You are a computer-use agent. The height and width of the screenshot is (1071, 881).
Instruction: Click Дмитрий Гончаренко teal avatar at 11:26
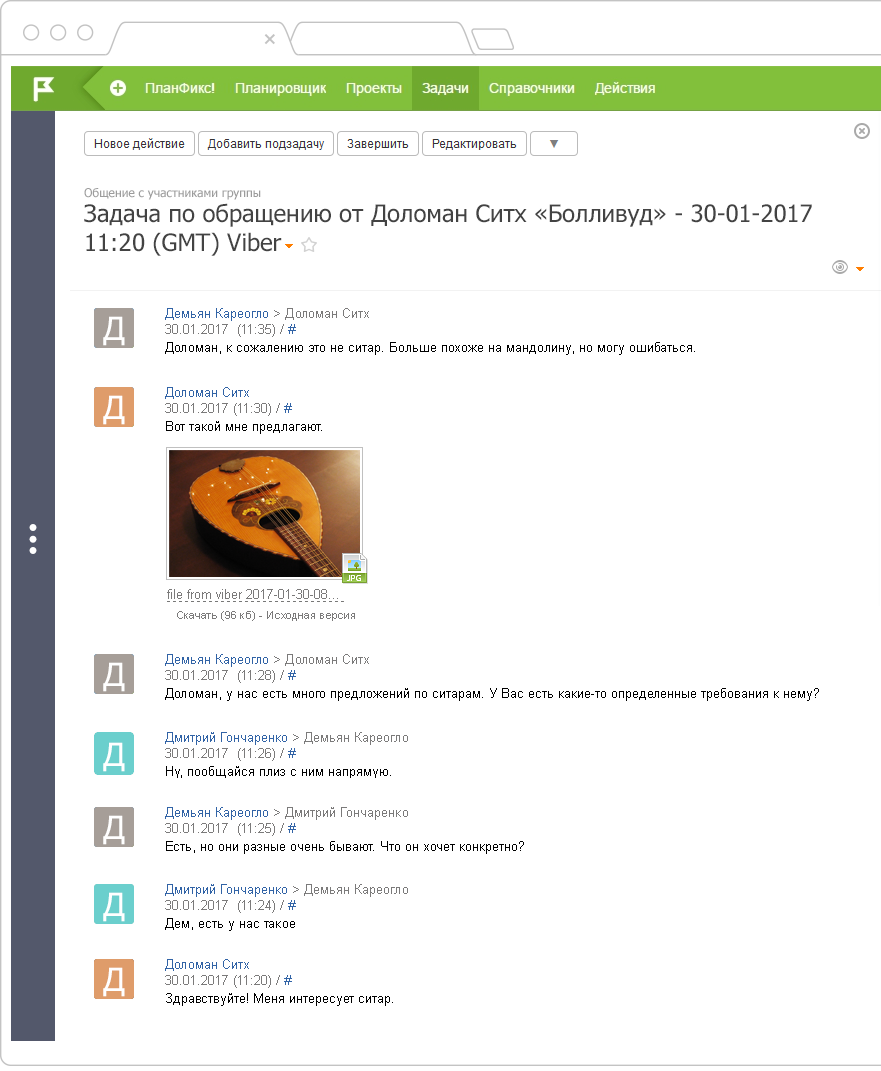click(x=114, y=752)
